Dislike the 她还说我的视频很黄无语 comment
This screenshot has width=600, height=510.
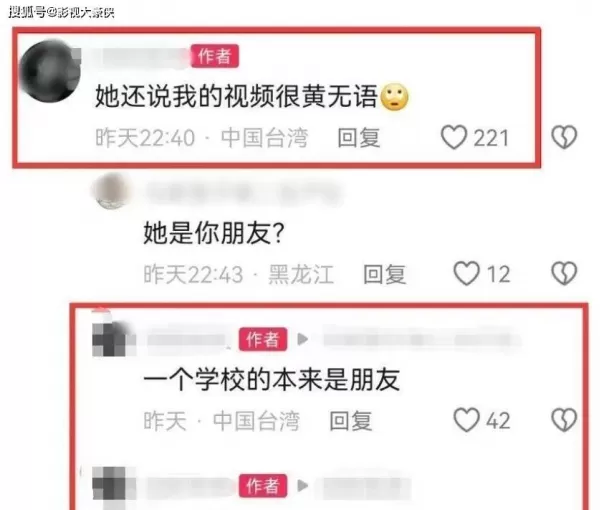[564, 137]
